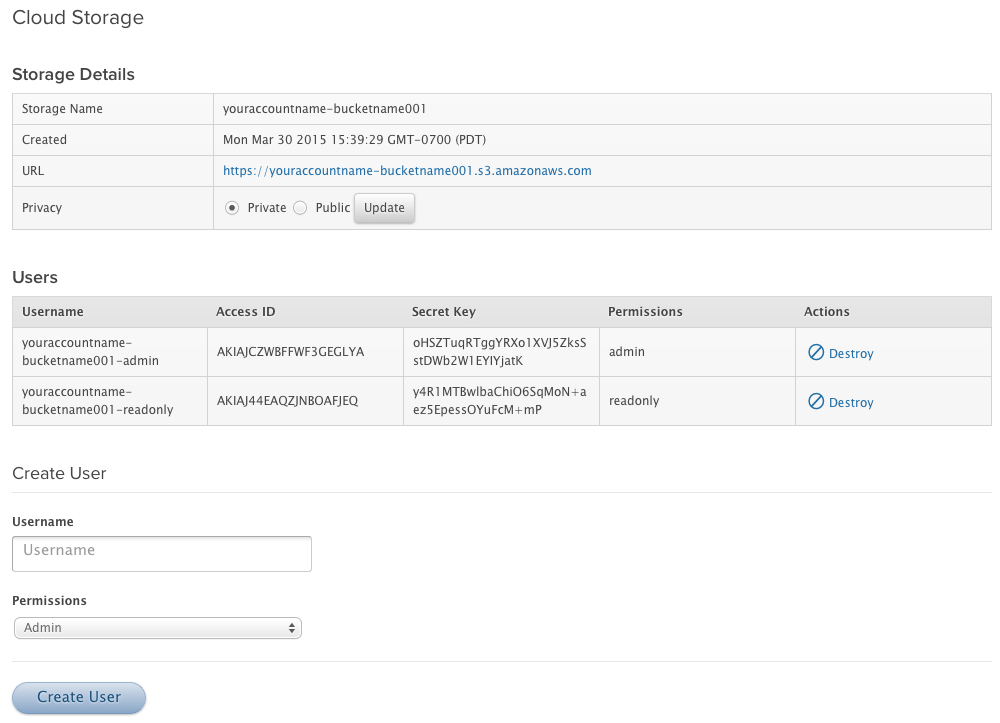Click the Destroy icon for the readonly user

pyautogui.click(x=816, y=402)
